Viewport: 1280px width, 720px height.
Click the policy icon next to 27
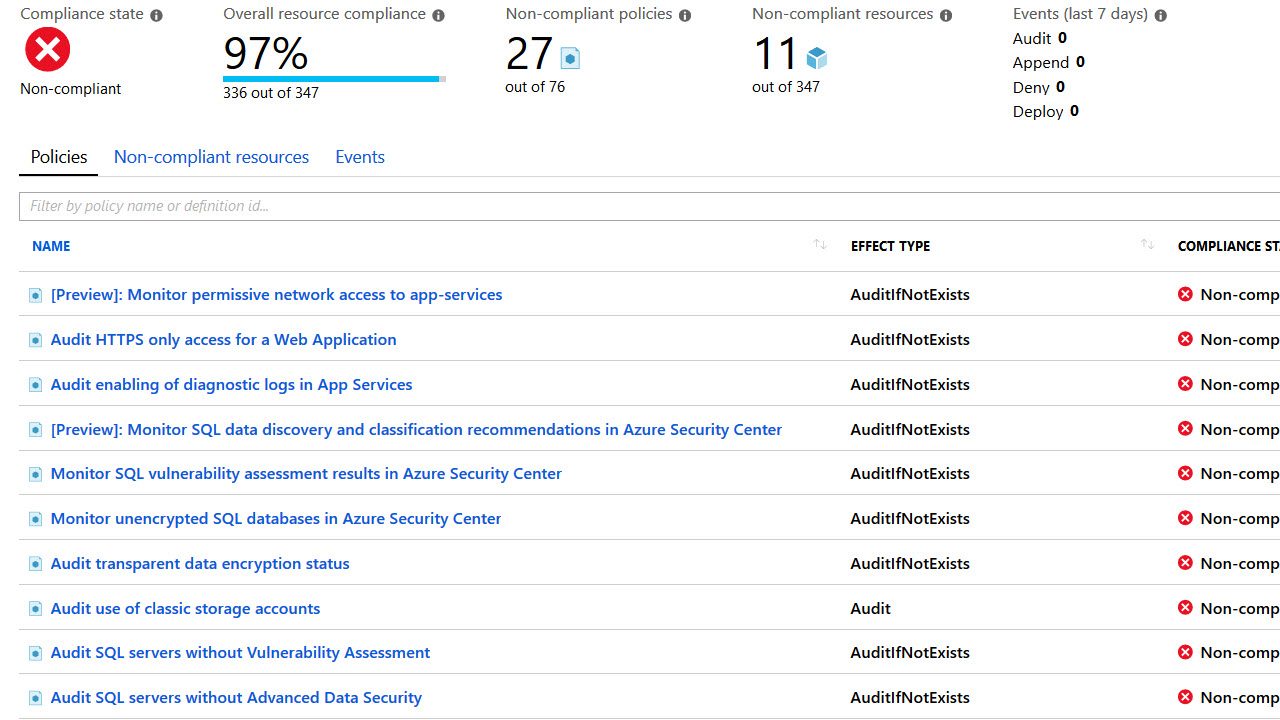[x=570, y=58]
